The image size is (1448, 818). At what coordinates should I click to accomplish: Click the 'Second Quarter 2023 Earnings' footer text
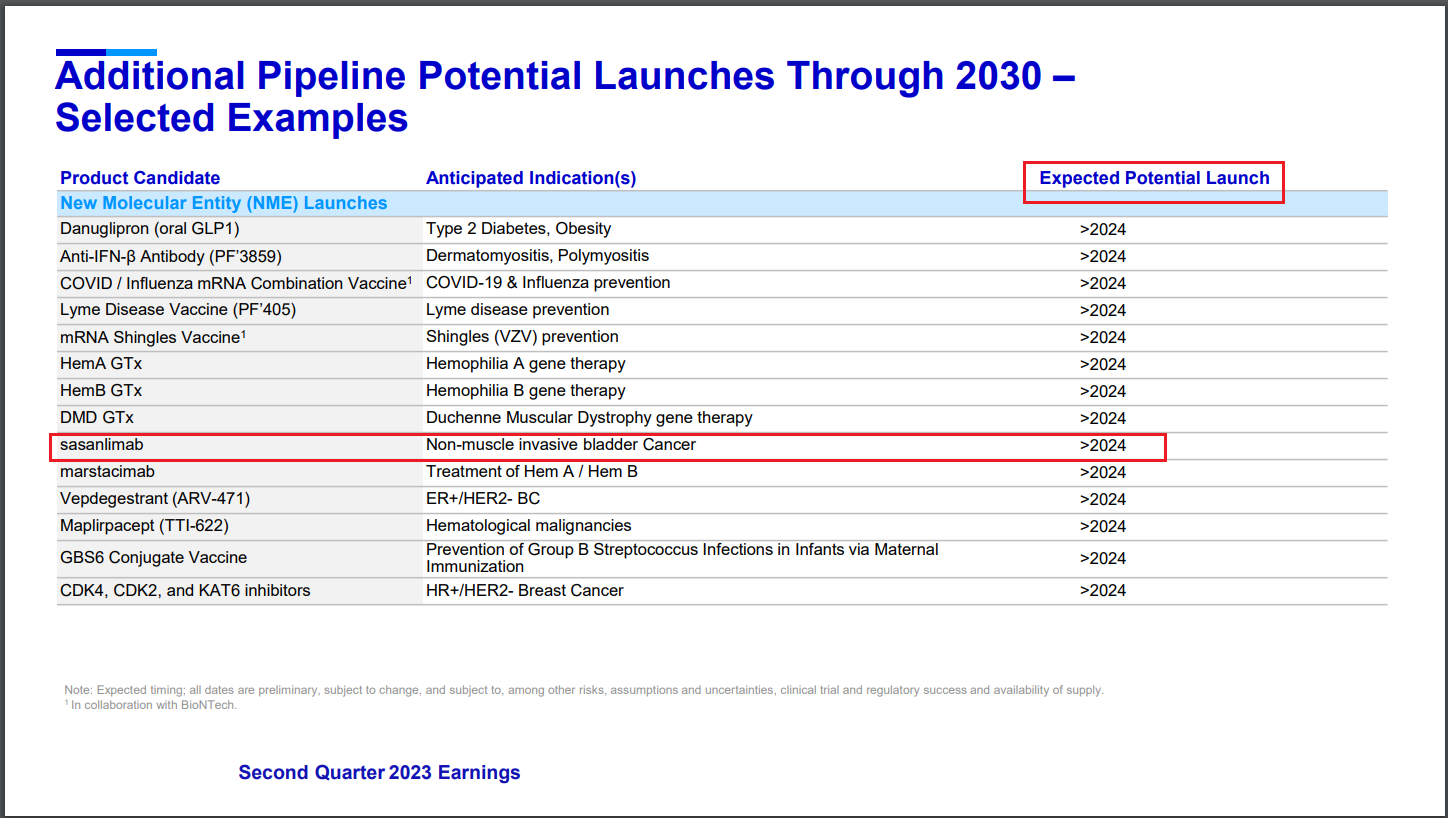coord(379,772)
